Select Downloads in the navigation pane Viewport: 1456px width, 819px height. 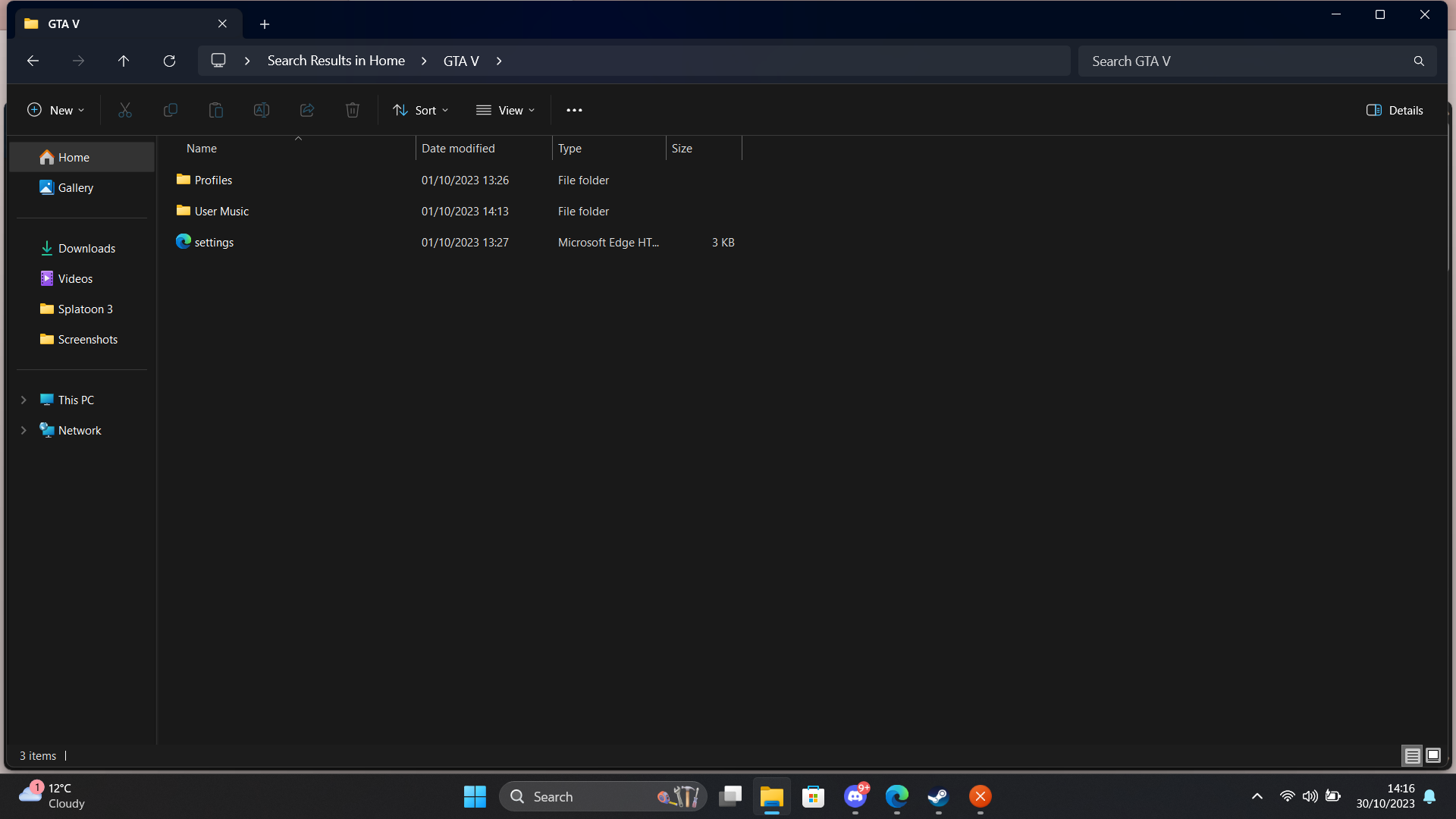point(86,248)
